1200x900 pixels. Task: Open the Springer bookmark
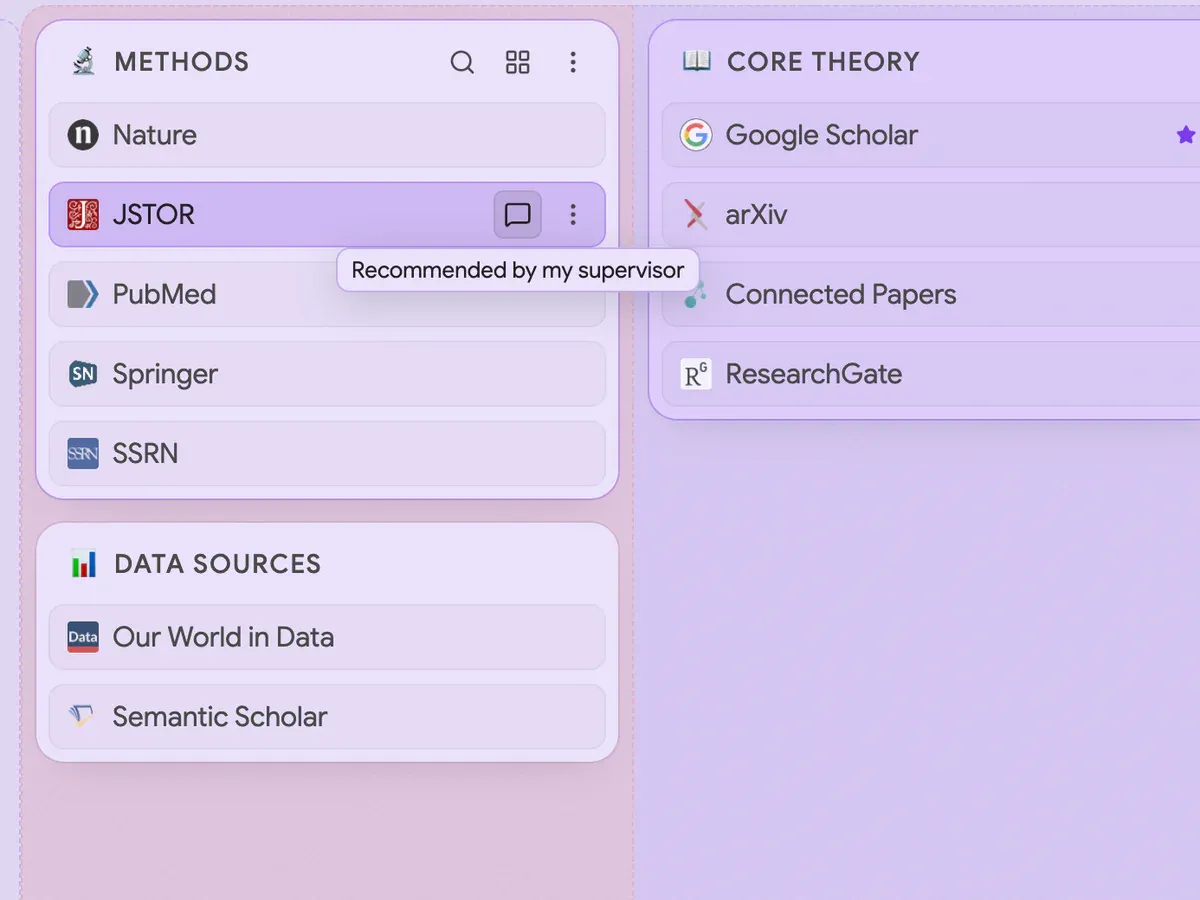point(327,374)
